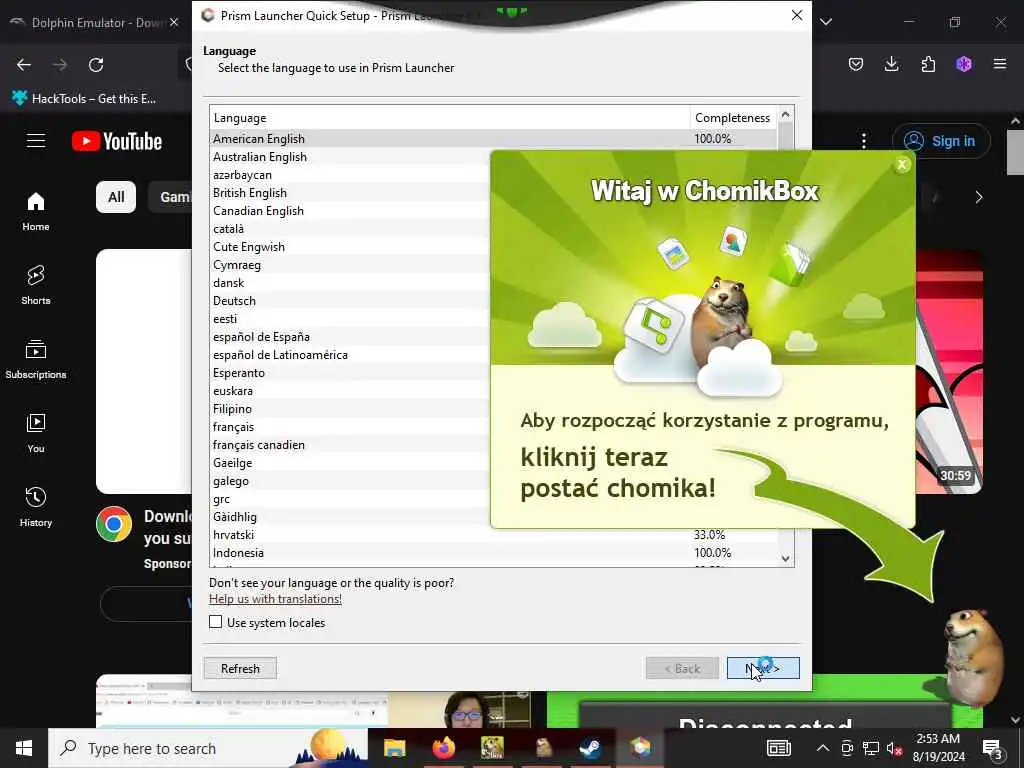This screenshot has width=1024, height=768.
Task: Select hrvatski in language list
Action: 494,535
